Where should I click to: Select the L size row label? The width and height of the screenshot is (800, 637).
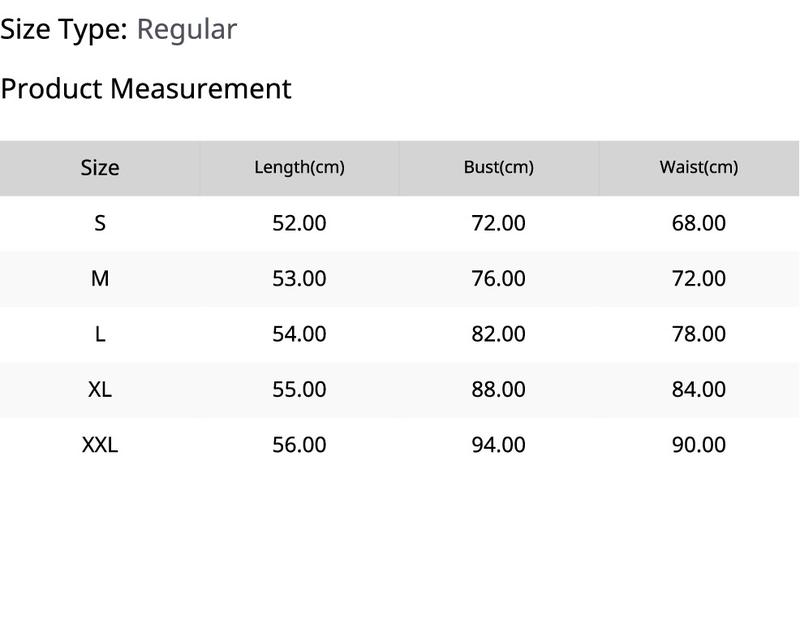coord(100,334)
